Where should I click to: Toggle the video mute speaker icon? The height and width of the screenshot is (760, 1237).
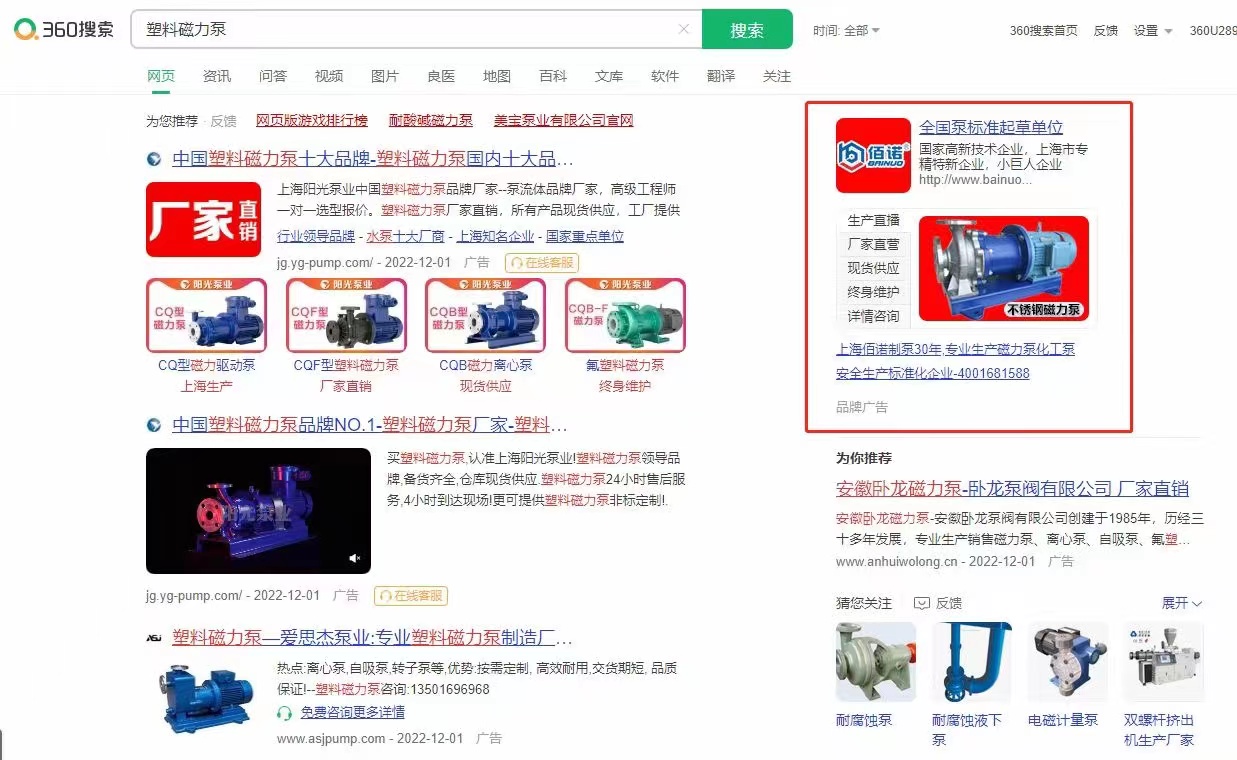354,558
